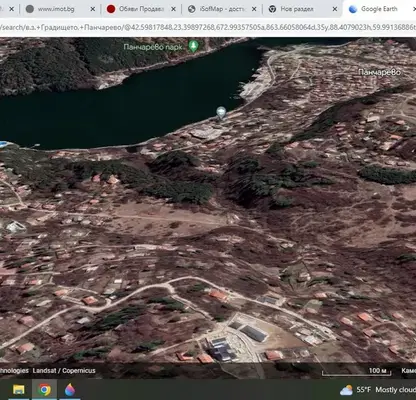Click the Панчарево village label on the map

379,72
